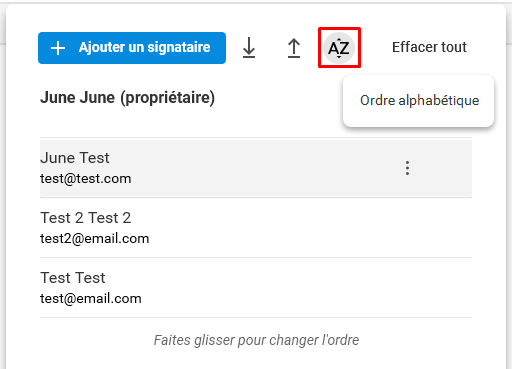Sort signers with the AZ icon
512x369 pixels.
[339, 48]
